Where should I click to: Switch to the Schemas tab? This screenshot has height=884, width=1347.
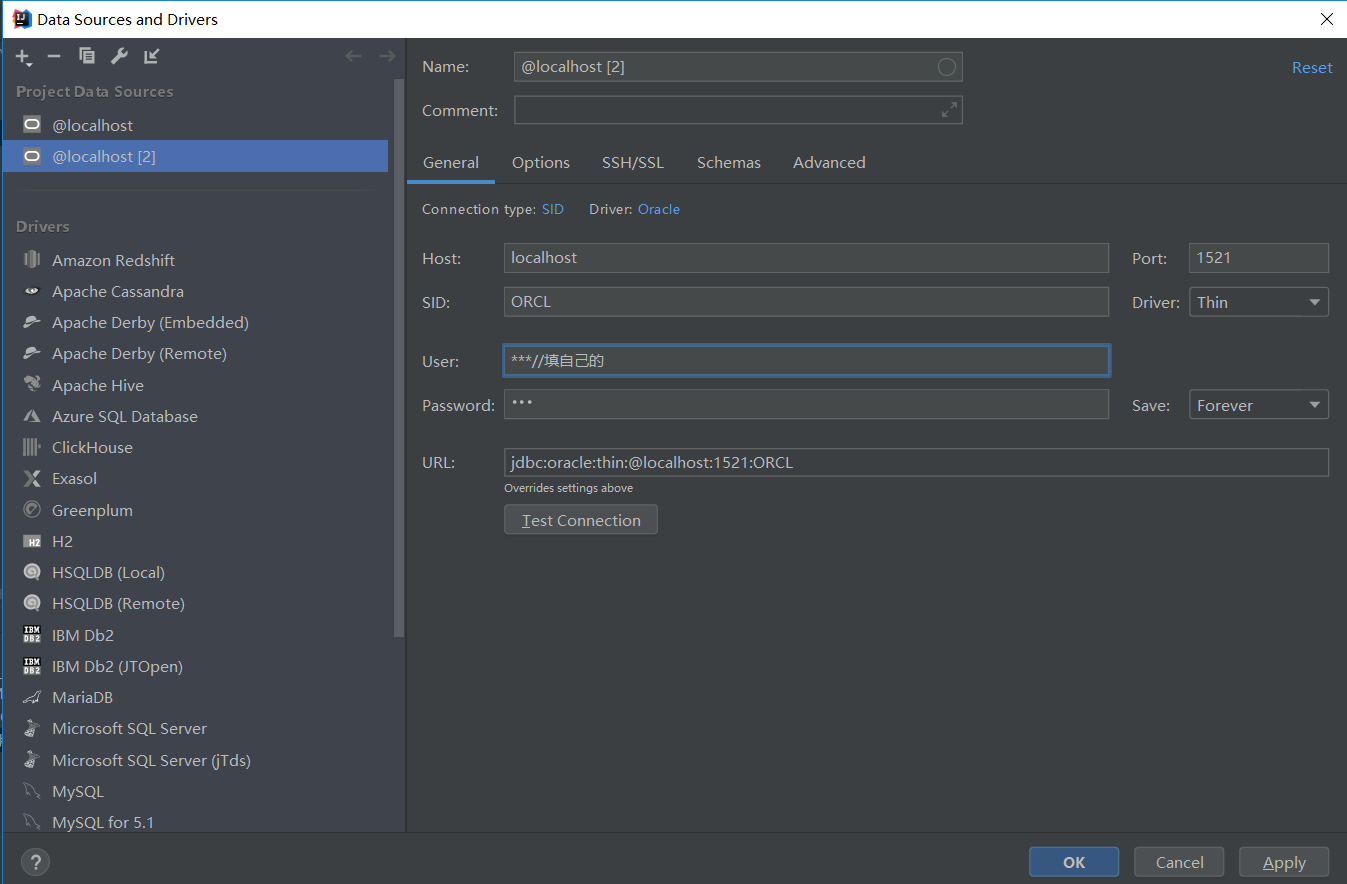[728, 162]
